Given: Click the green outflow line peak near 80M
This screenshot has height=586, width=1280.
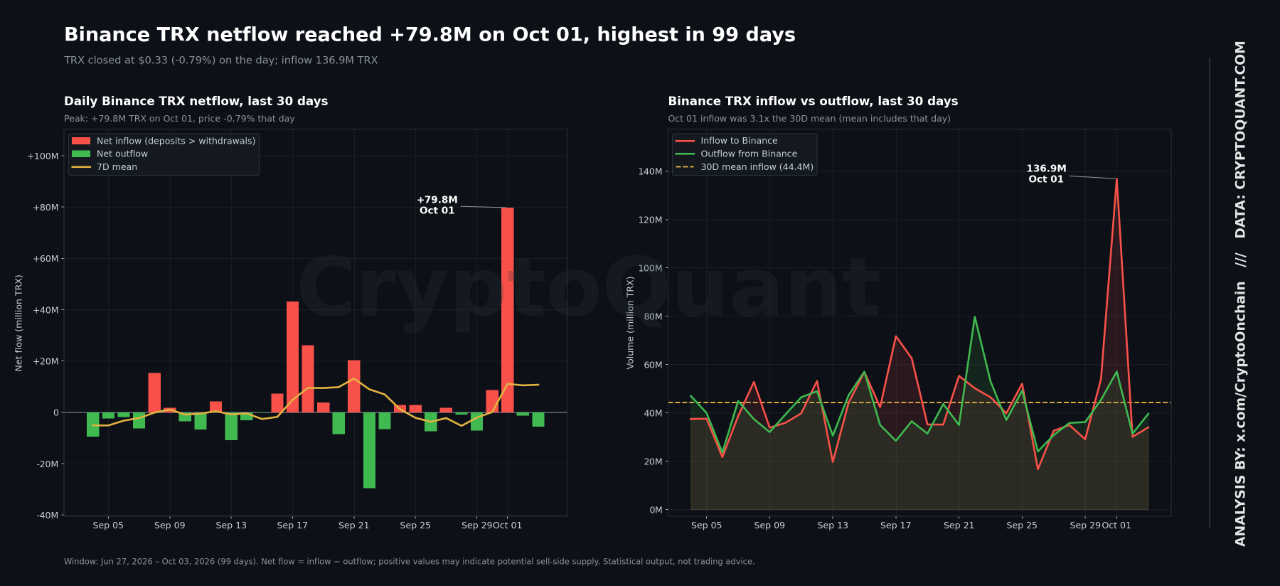Looking at the screenshot, I should click(x=975, y=317).
